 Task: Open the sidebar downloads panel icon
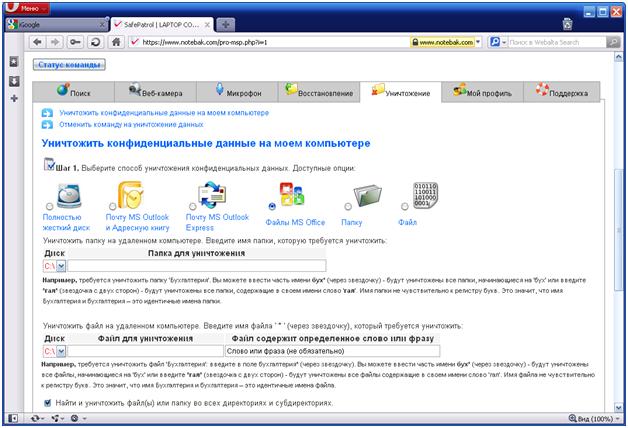(14, 81)
